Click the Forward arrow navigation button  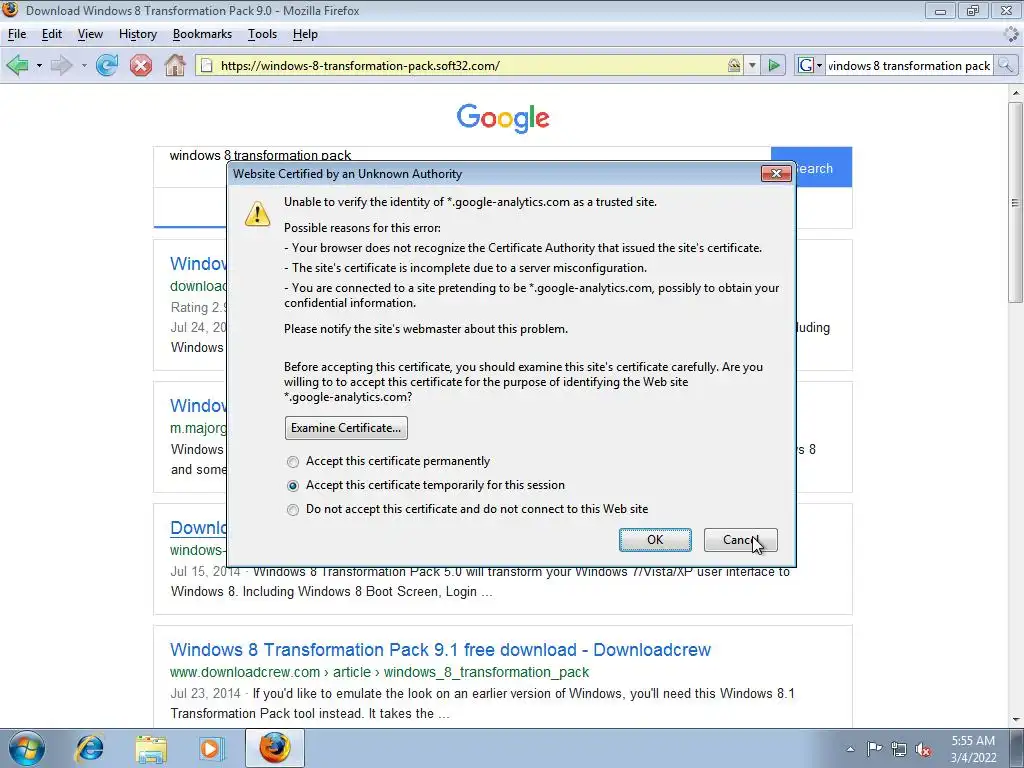61,65
